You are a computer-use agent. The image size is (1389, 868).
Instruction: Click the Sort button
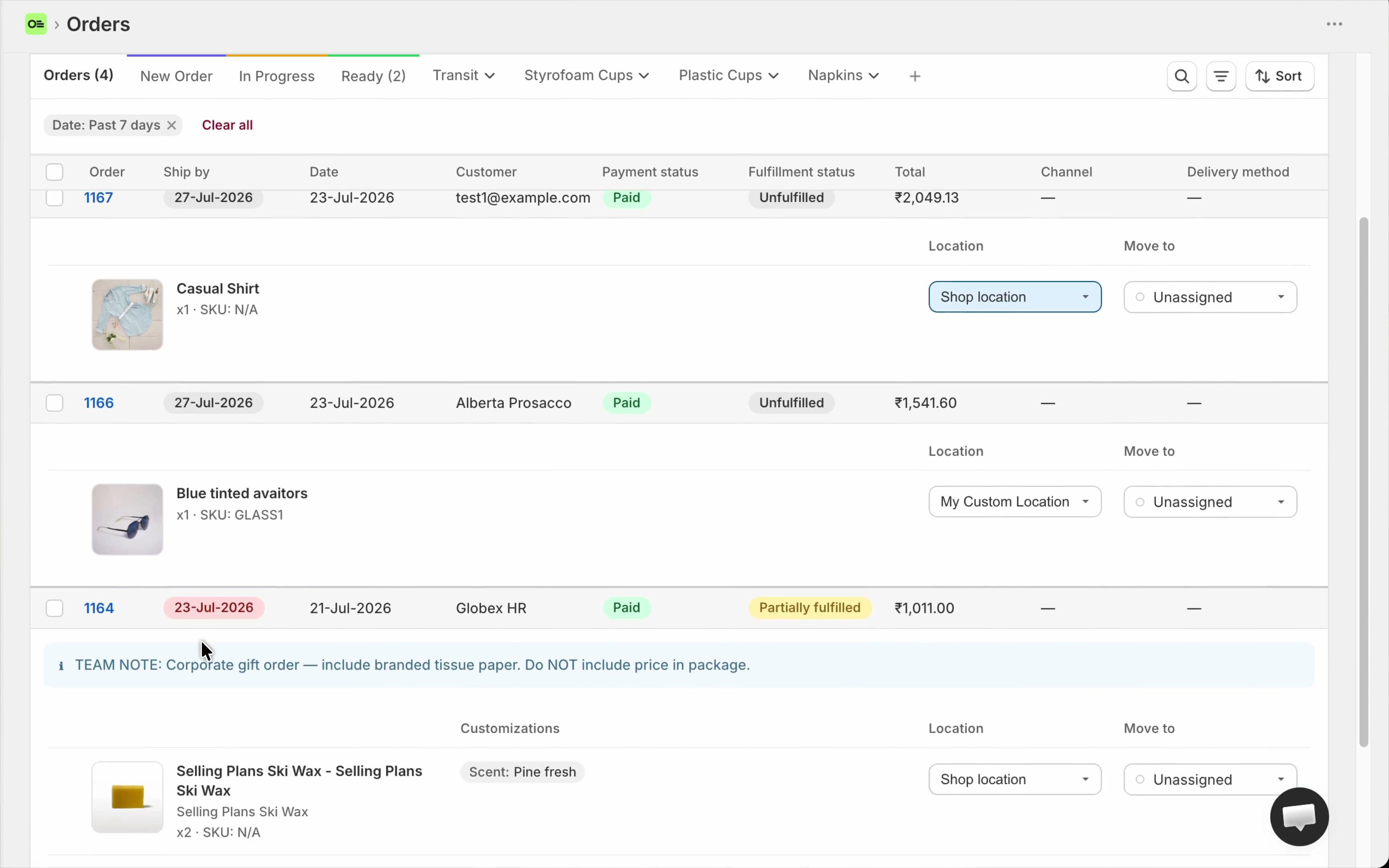[x=1279, y=76]
